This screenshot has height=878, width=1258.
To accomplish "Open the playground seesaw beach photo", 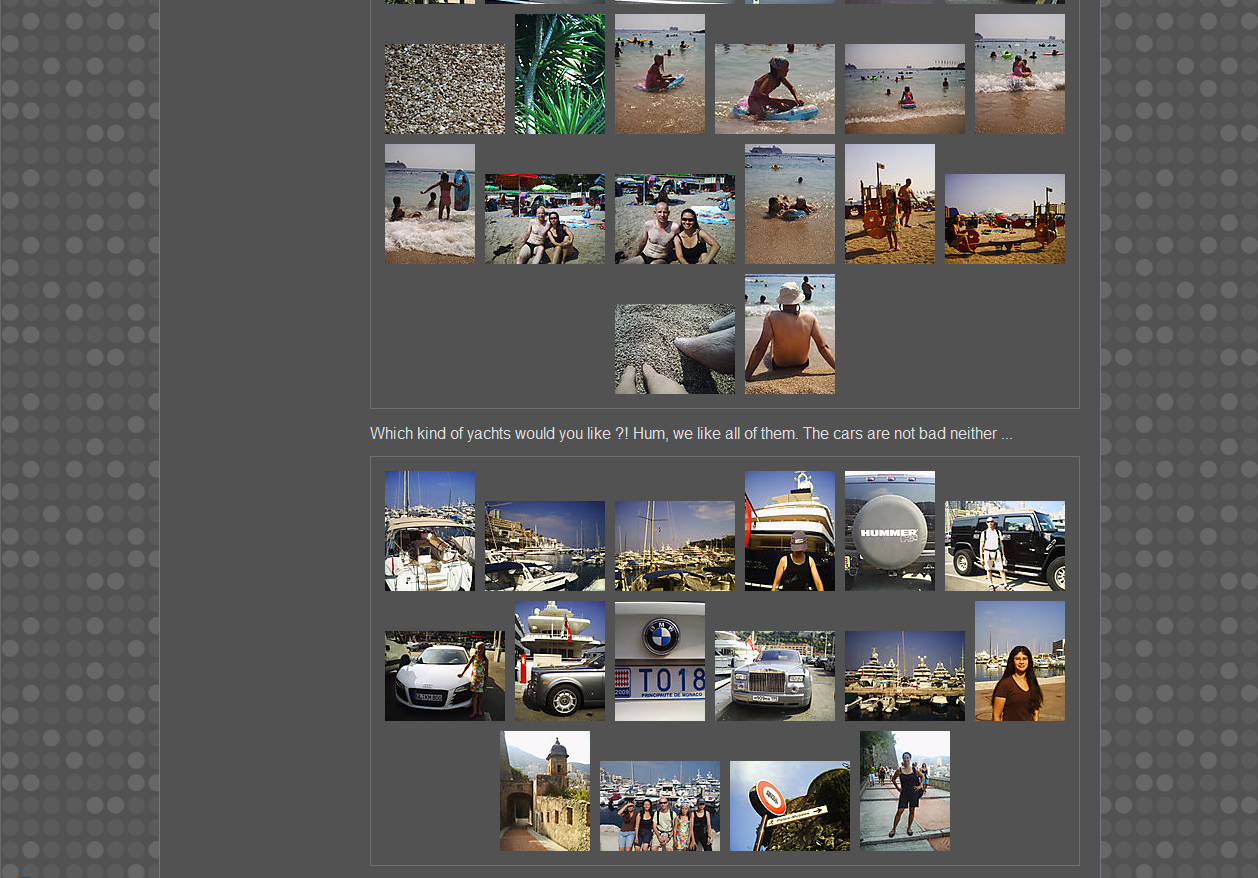I will (1004, 219).
